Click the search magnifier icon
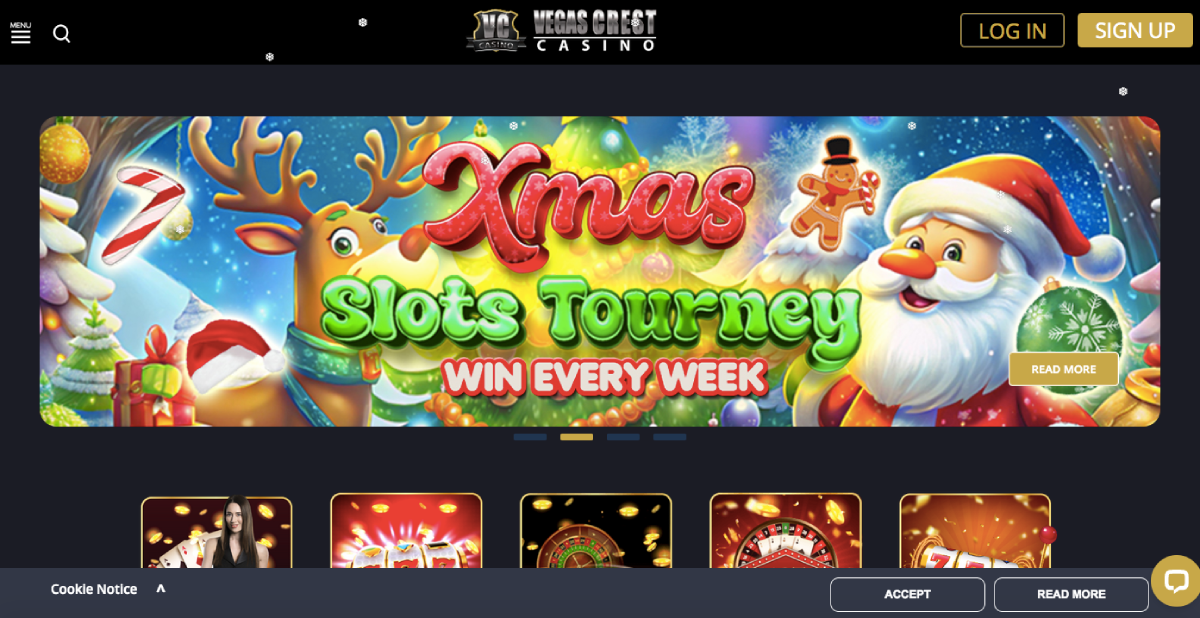1200x618 pixels. 62,34
